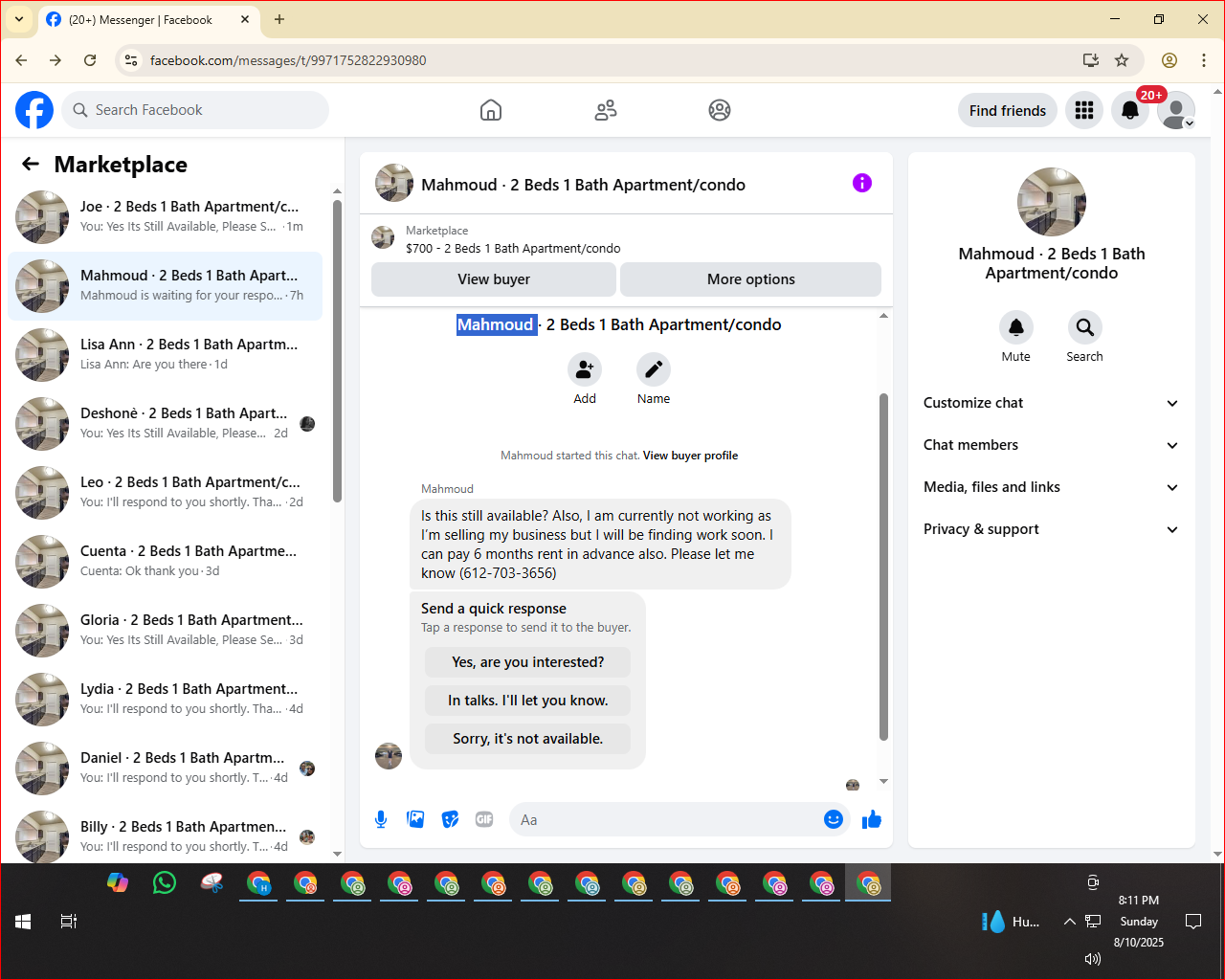
Task: Choose a sticker icon
Action: (x=450, y=819)
